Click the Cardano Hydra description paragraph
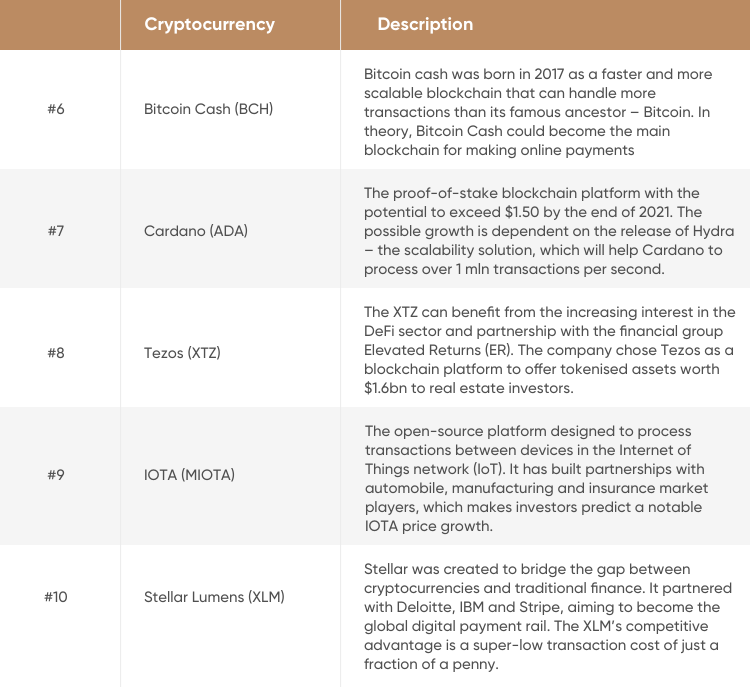The image size is (750, 687). point(549,231)
